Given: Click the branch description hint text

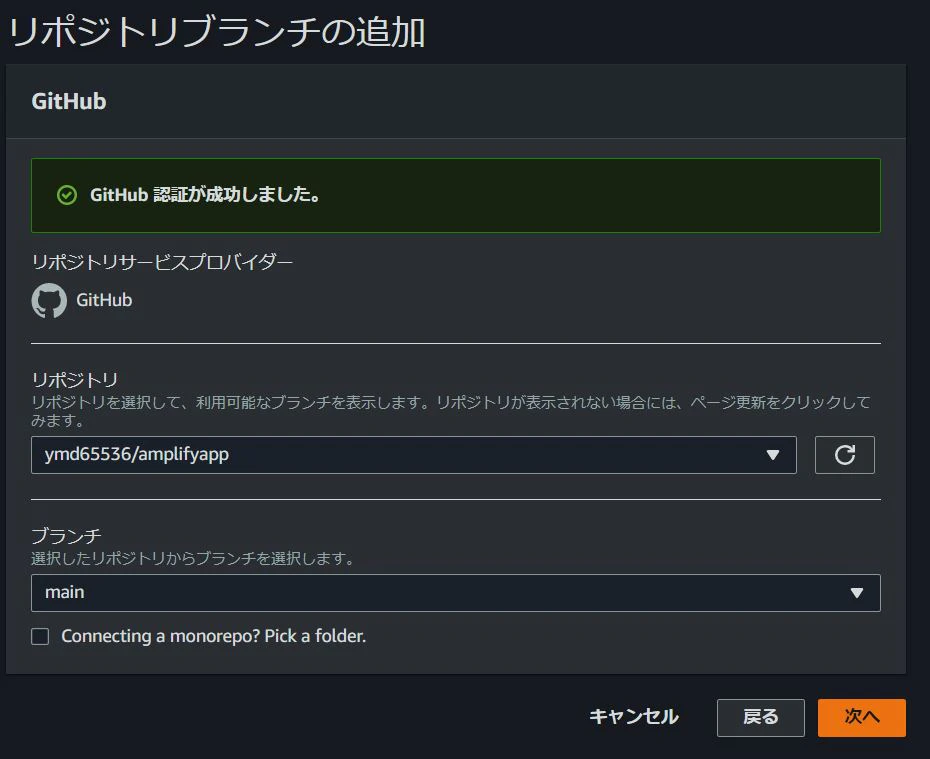Looking at the screenshot, I should pos(193,558).
